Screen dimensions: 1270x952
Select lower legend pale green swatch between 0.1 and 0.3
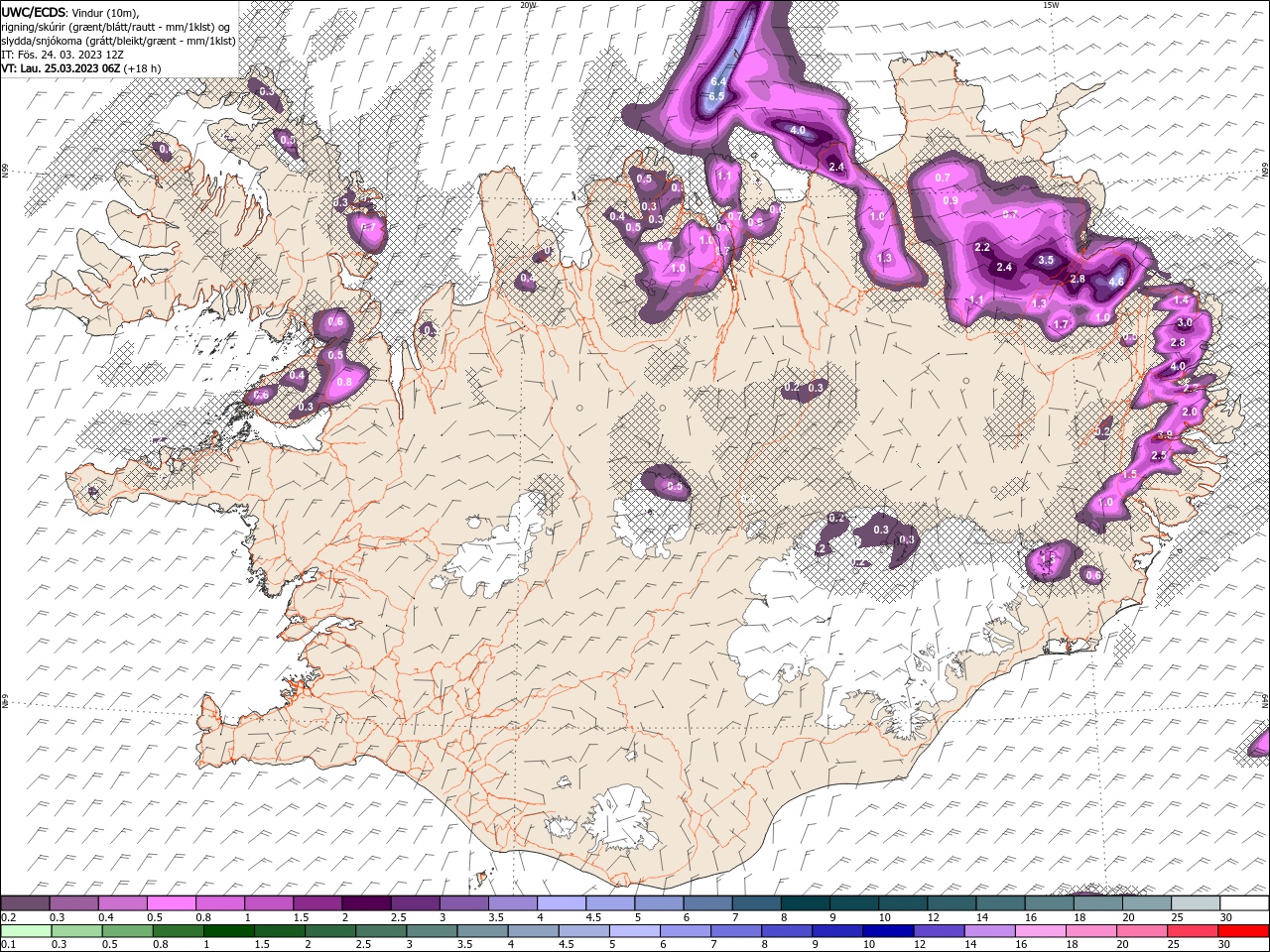point(25,930)
